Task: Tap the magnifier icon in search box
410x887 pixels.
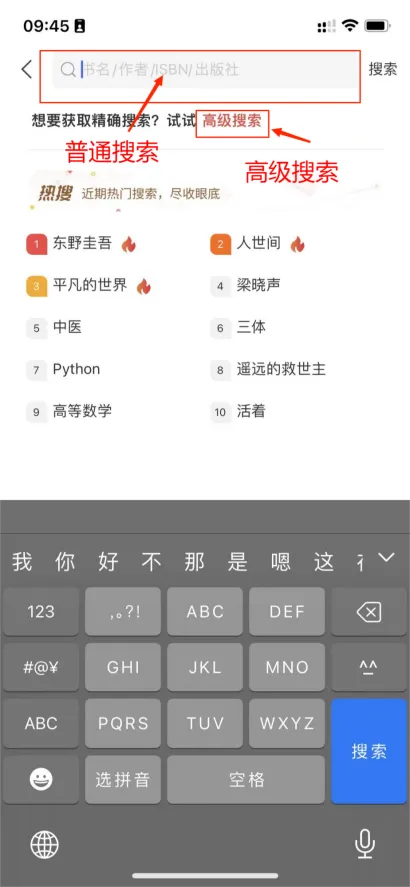Action: (68, 70)
